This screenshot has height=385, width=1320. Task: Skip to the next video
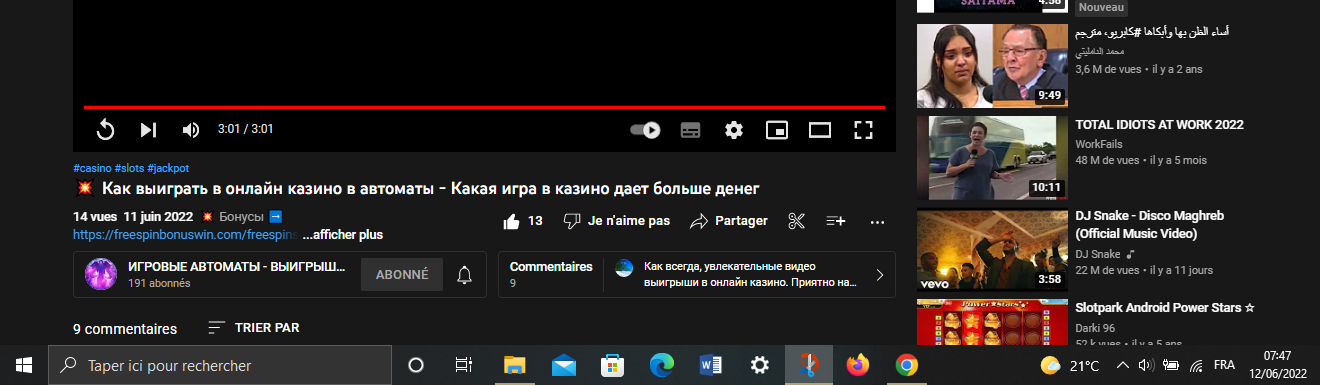148,130
